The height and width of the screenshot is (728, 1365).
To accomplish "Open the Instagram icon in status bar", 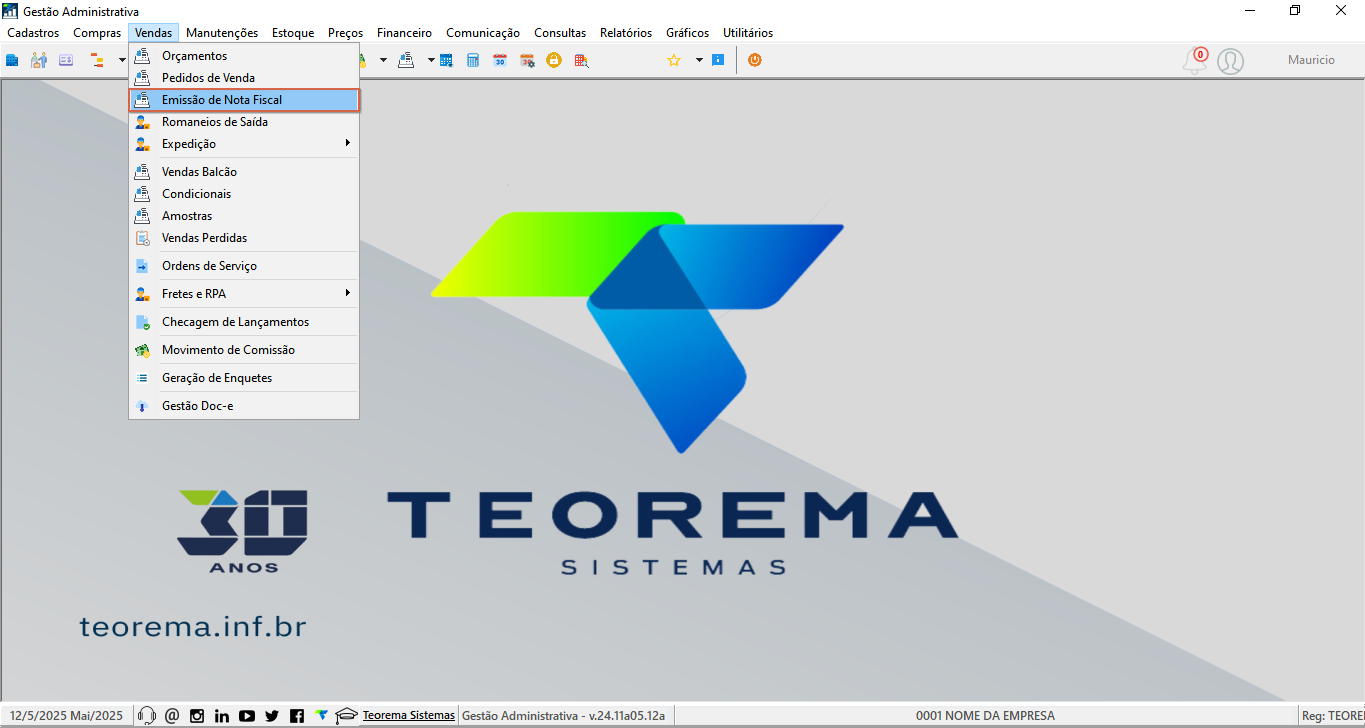I will point(197,715).
